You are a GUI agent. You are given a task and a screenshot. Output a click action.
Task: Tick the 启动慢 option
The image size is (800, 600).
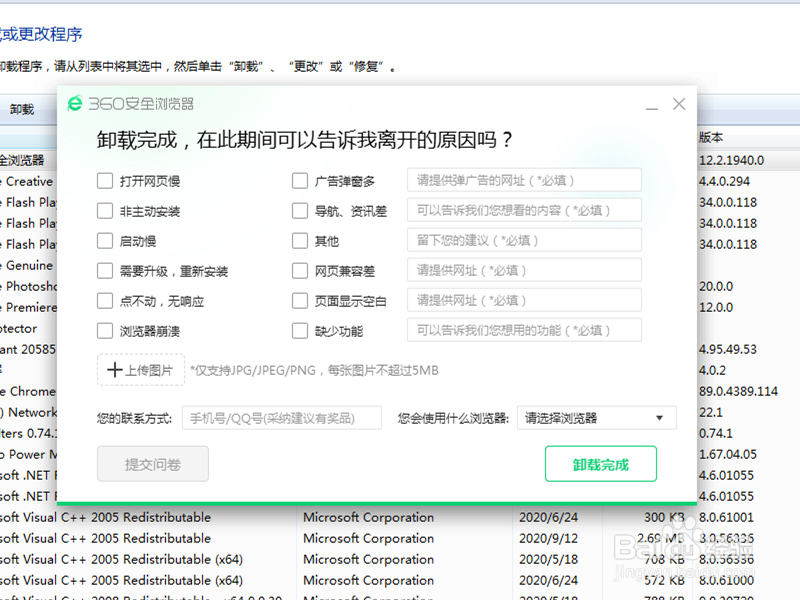click(x=105, y=241)
